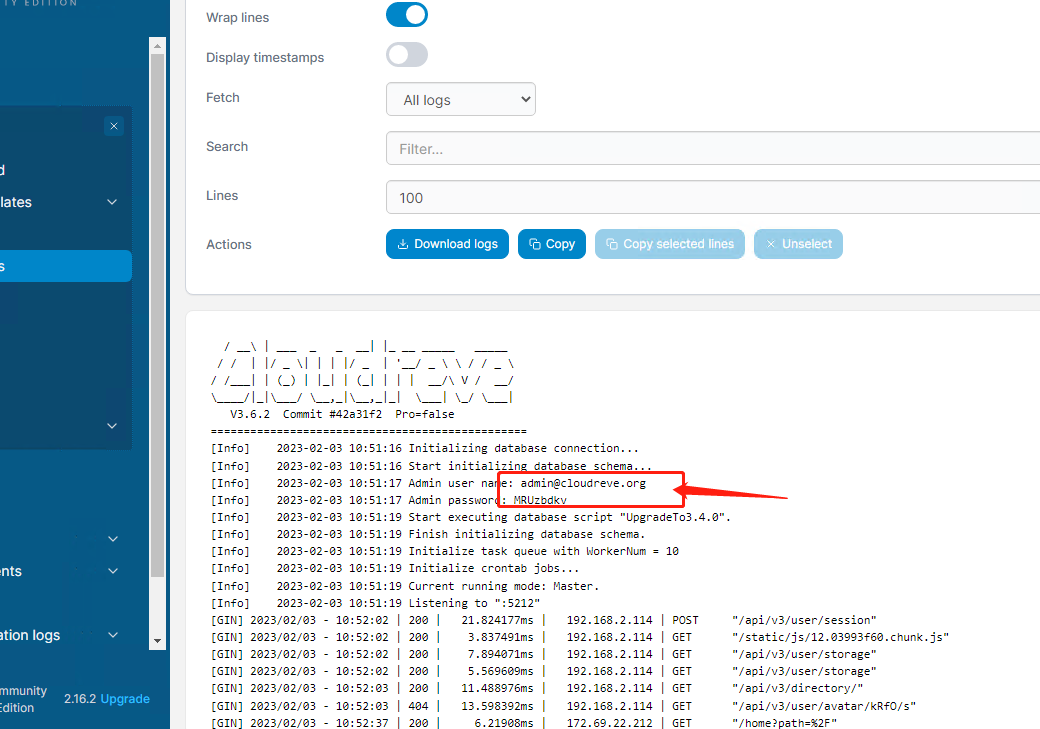Viewport: 1040px width, 729px height.
Task: Disable the Wrap lines toggle
Action: tap(407, 15)
